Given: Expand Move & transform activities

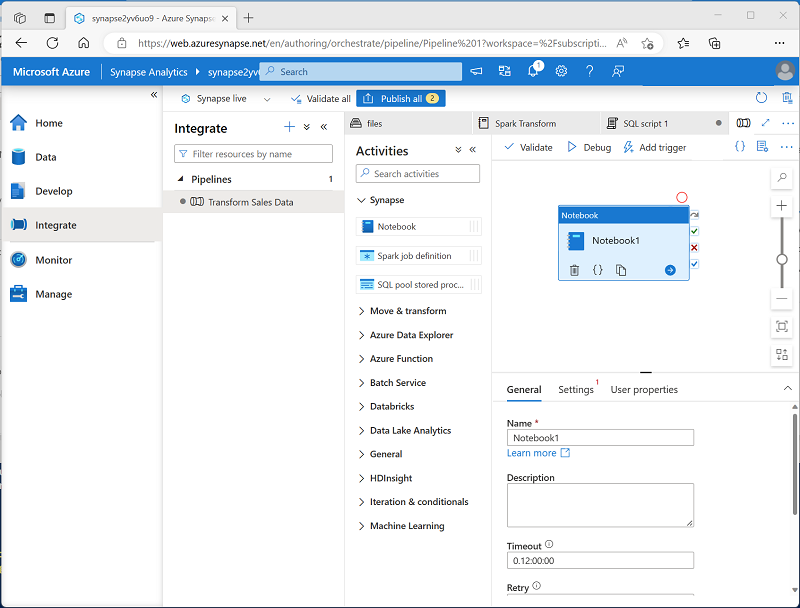Looking at the screenshot, I should click(x=361, y=311).
